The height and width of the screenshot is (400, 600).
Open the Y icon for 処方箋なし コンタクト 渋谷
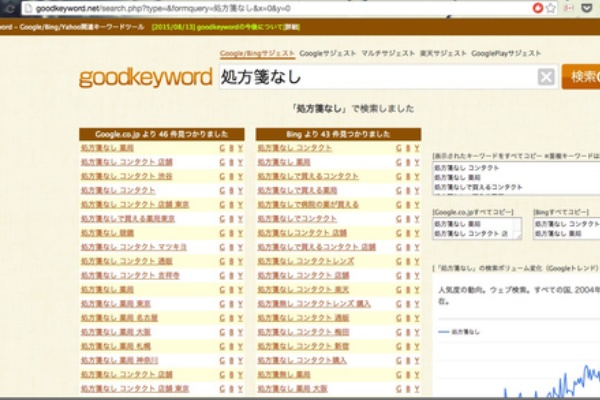(240, 176)
